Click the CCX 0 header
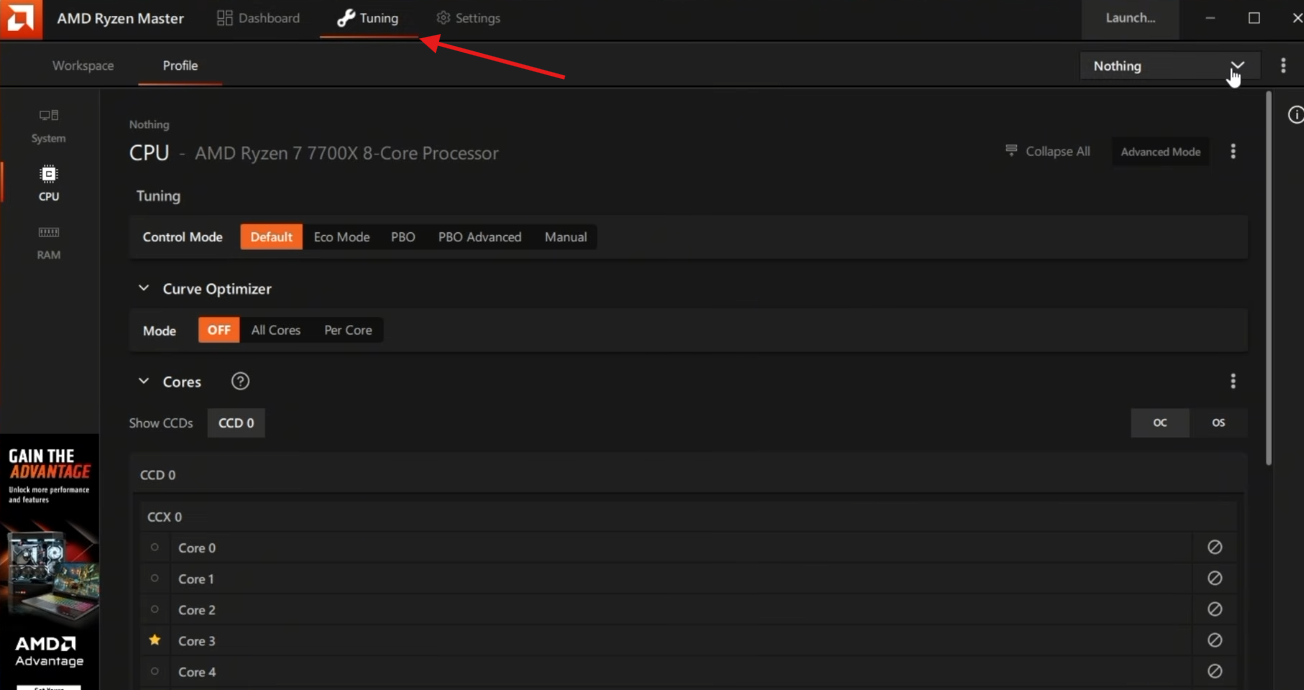Viewport: 1304px width, 690px height. 165,517
